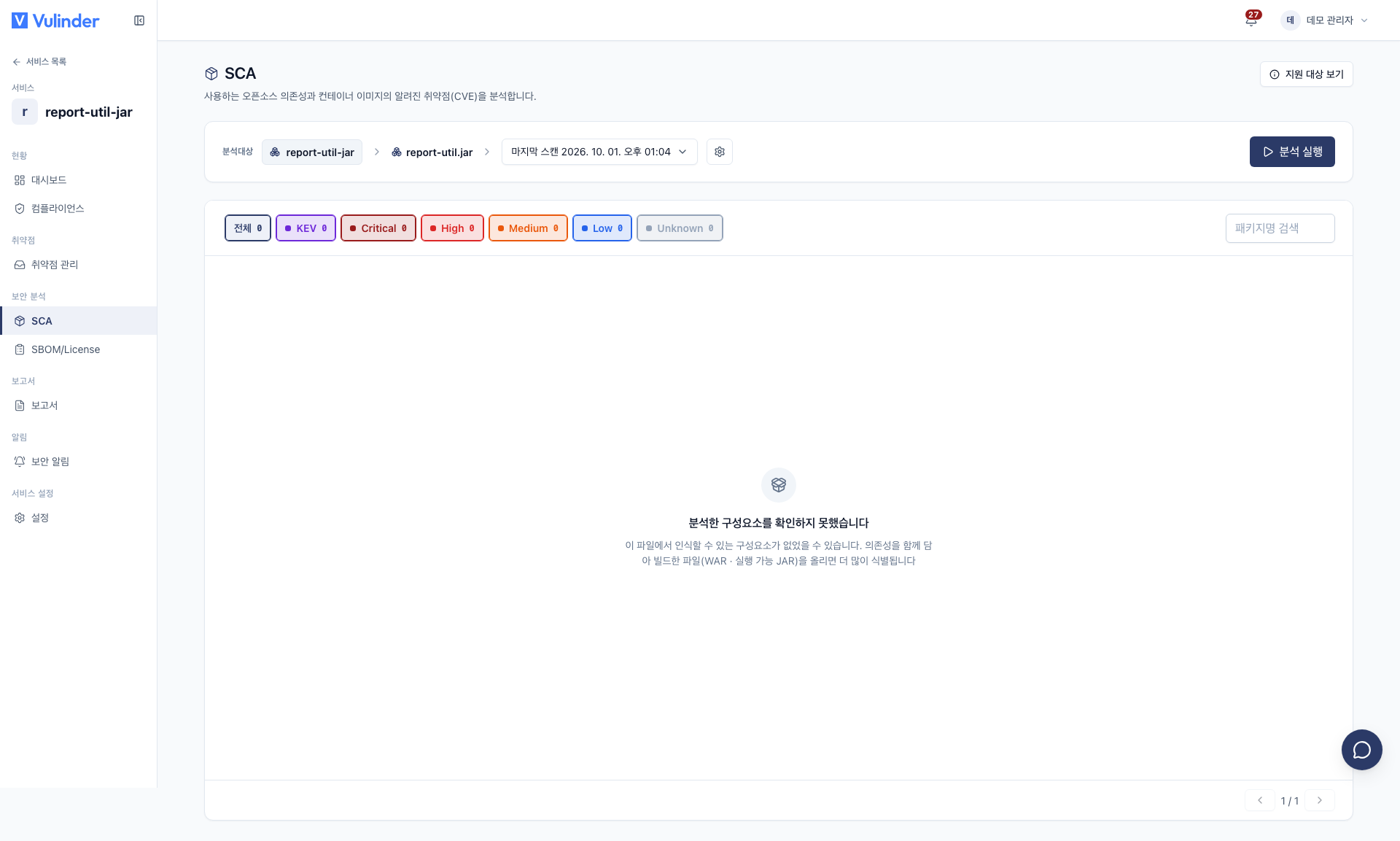
Task: Open the chat support bubble
Action: tap(1361, 750)
